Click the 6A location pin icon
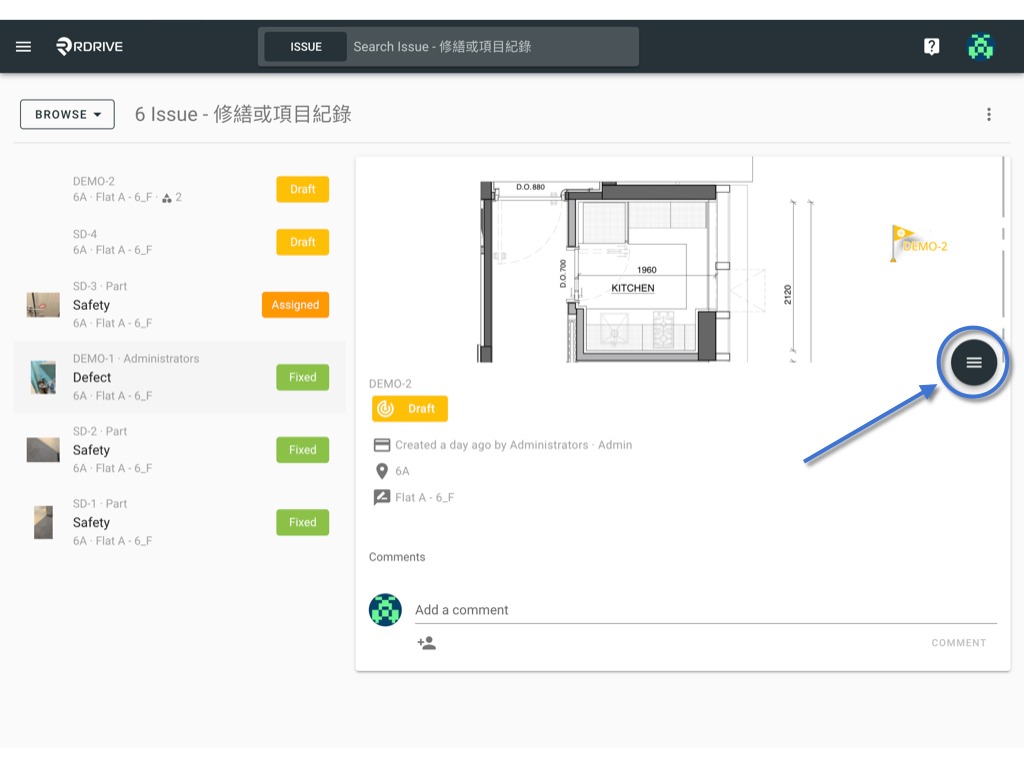Viewport: 1024px width, 768px height. click(x=382, y=471)
